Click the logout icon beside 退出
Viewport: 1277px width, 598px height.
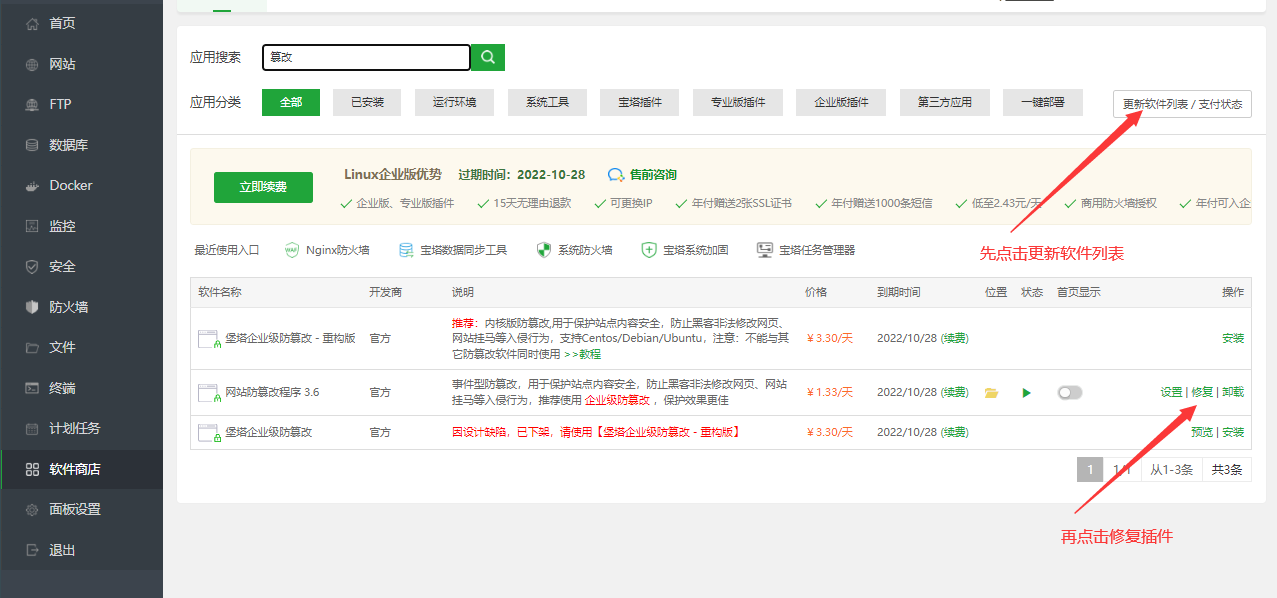(32, 550)
